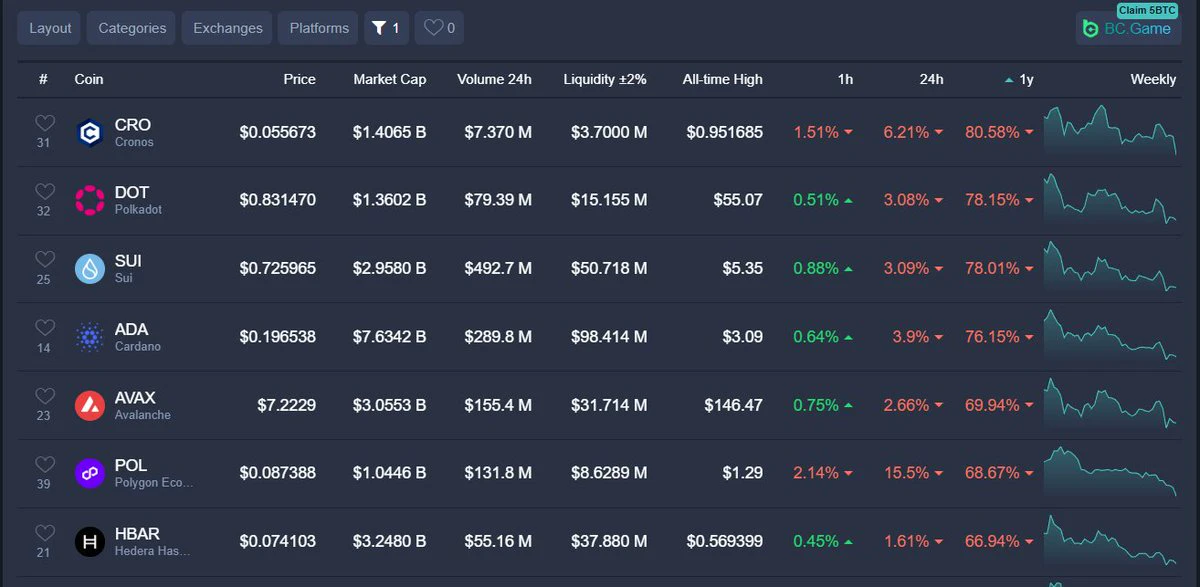Click the BC.Game logo icon
Screen dimensions: 1200x587
click(x=1091, y=29)
